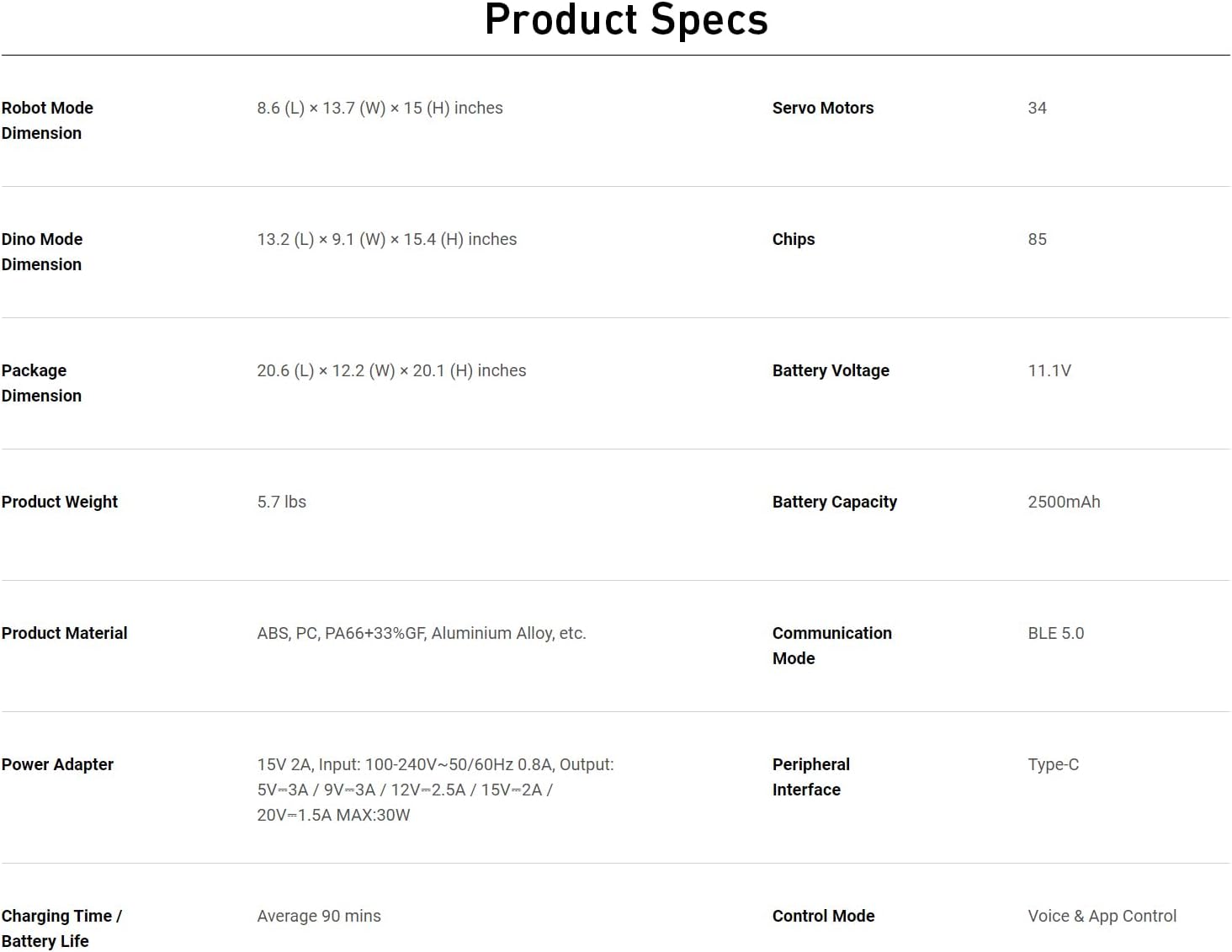This screenshot has height=952, width=1232.
Task: Select the 13.2 × 9.1 × 15.4 inches value
Action: pyautogui.click(x=386, y=239)
